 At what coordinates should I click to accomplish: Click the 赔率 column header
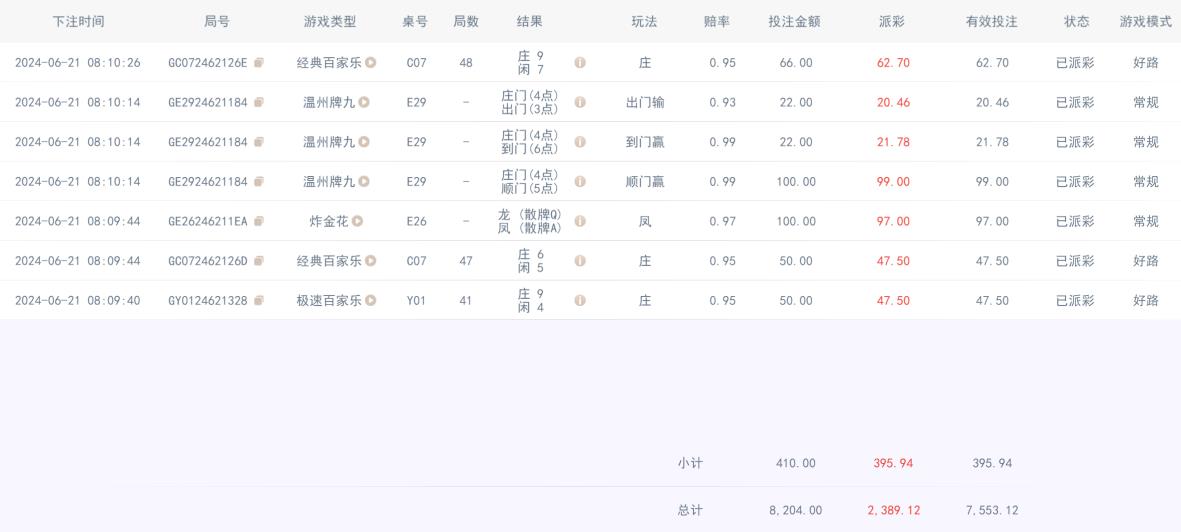(x=716, y=22)
